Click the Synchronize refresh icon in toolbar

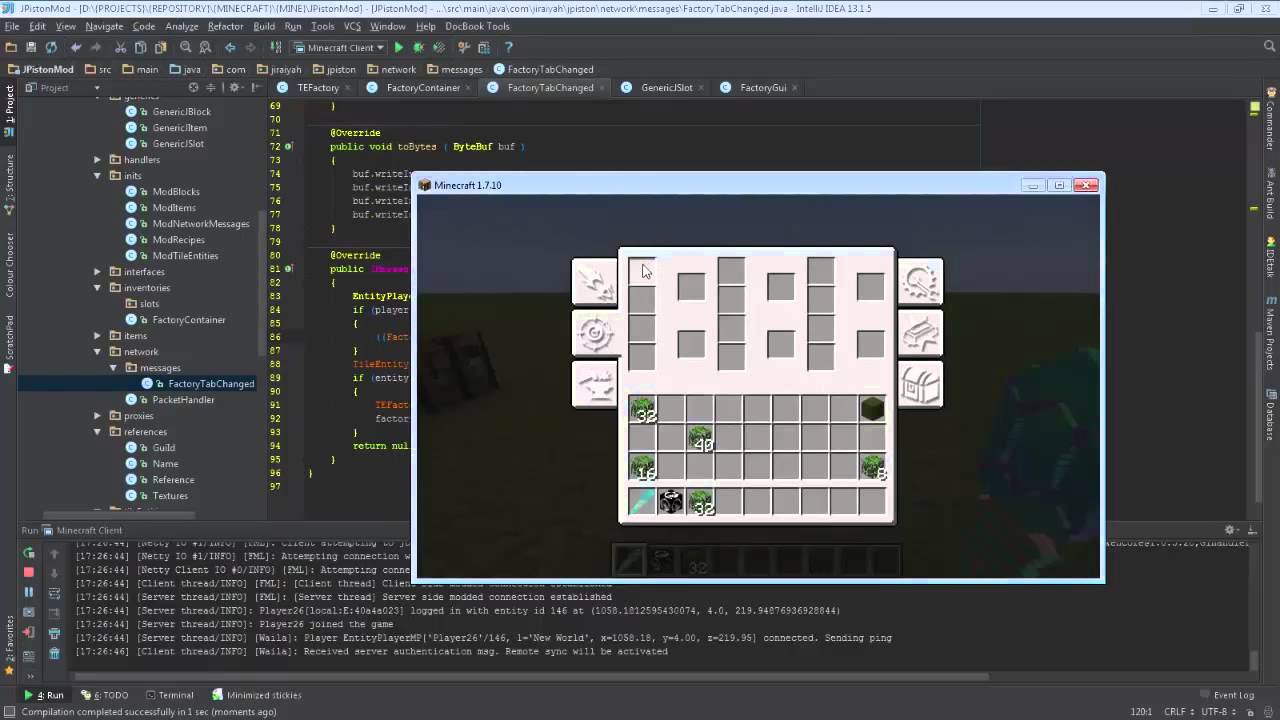tap(51, 47)
